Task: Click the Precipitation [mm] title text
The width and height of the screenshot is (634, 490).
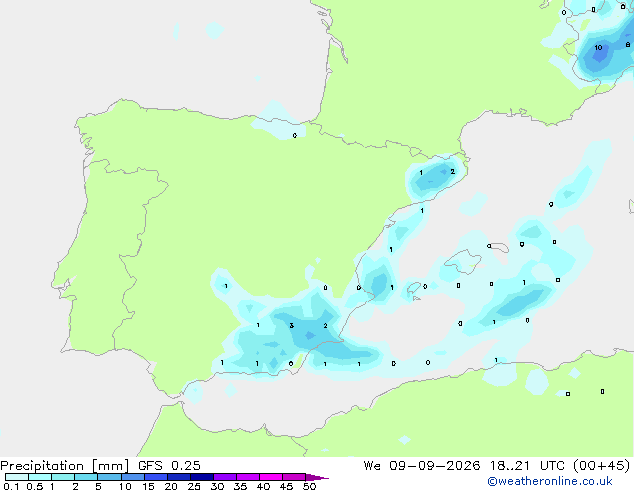Action: click(65, 466)
